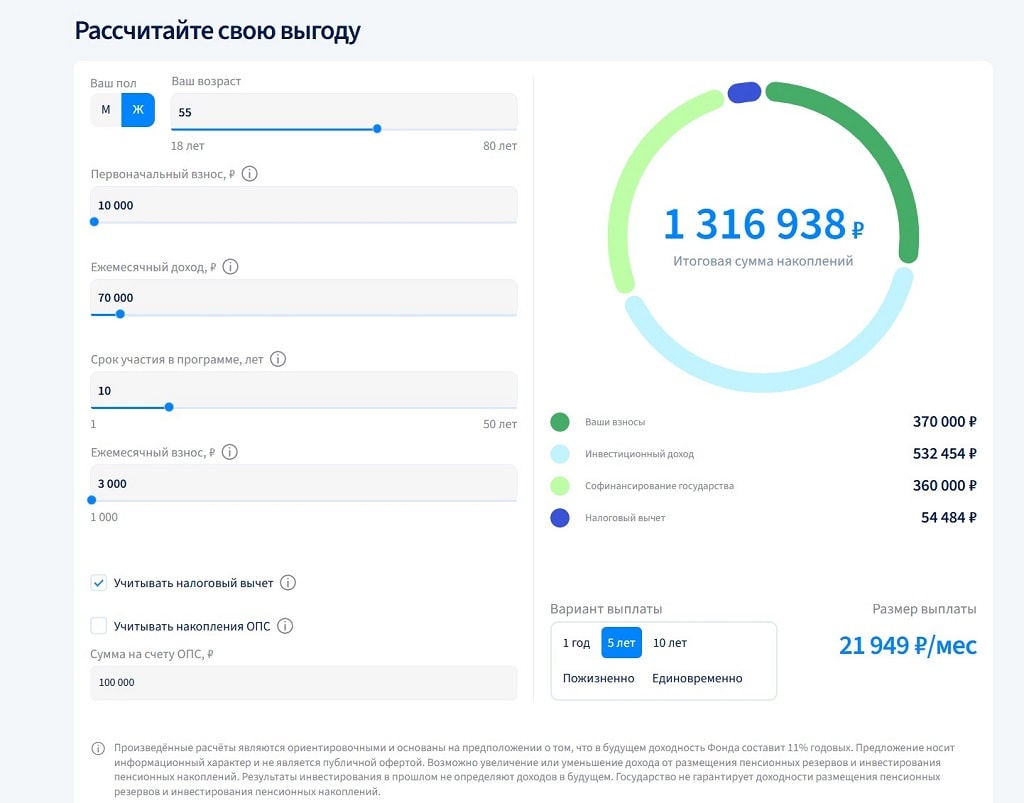
Task: Click the payout amount 21 949 ₽/мес
Action: point(908,645)
